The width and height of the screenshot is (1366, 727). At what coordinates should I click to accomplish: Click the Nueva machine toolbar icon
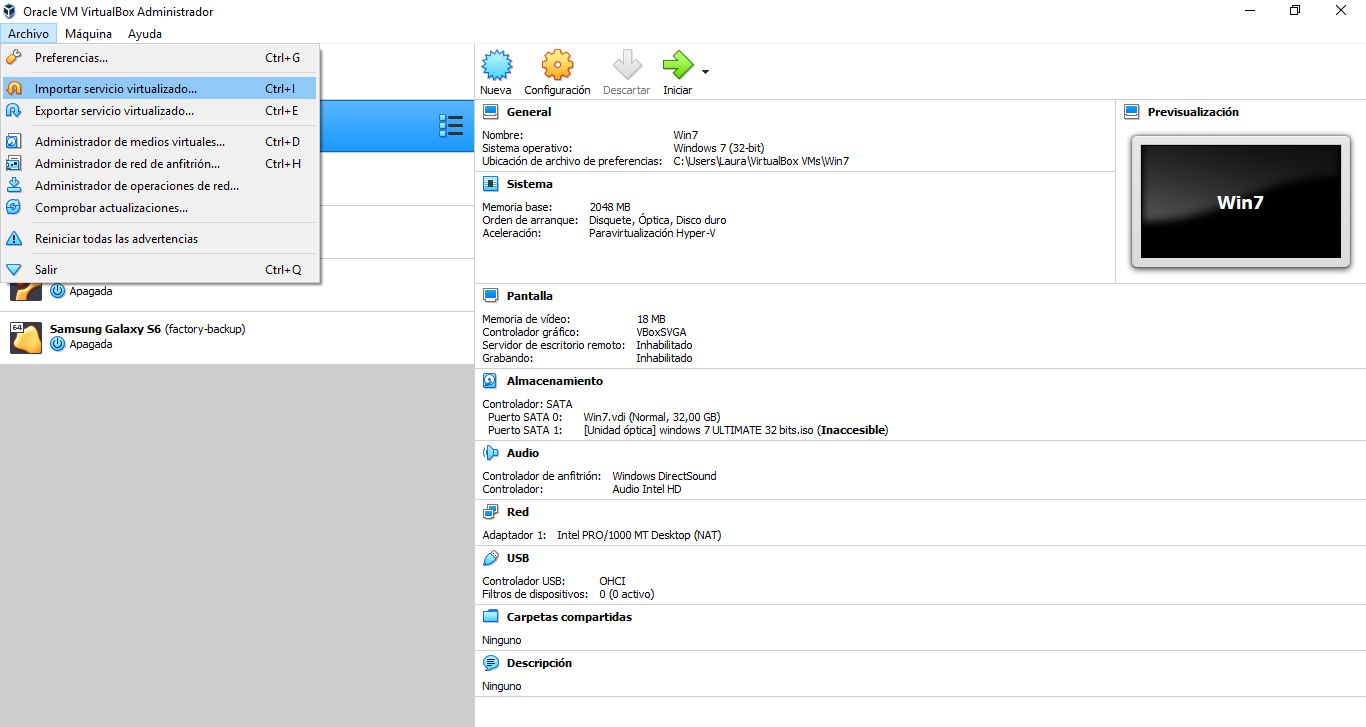pos(496,66)
